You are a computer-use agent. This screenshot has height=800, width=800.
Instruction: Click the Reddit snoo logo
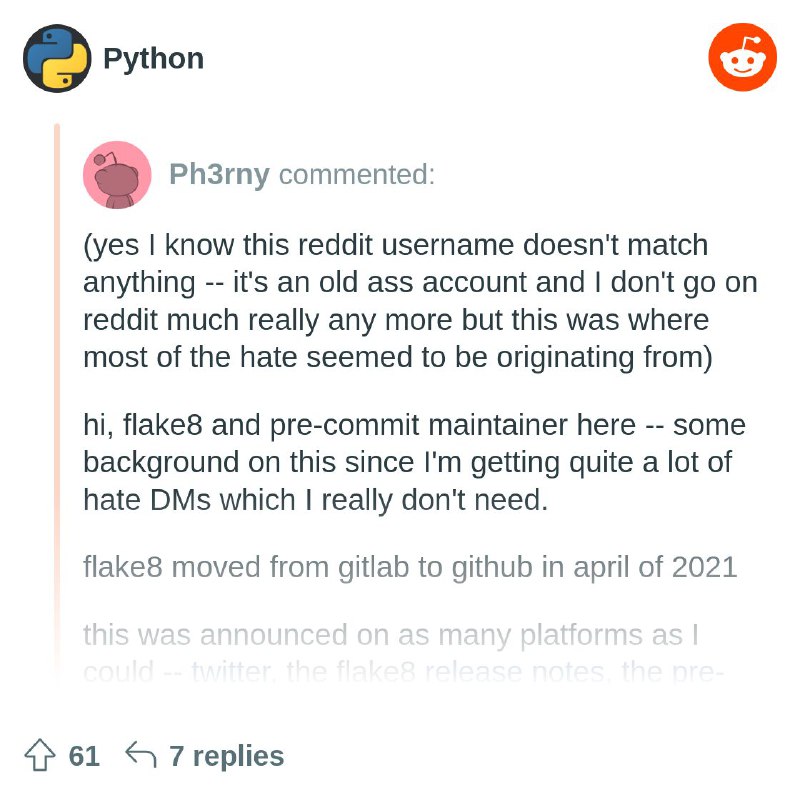(x=742, y=58)
